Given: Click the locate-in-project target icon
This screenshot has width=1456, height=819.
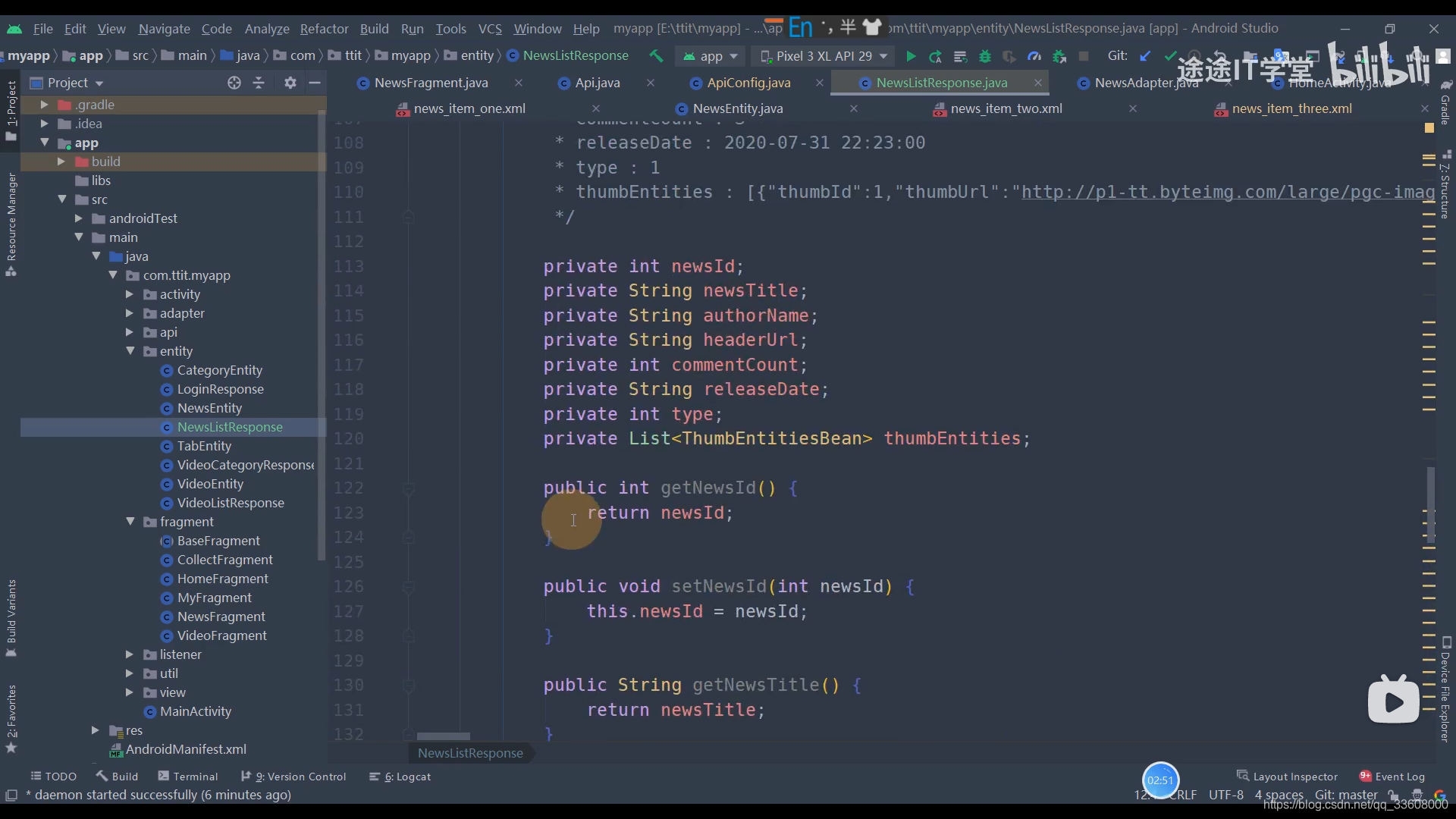Looking at the screenshot, I should (x=234, y=83).
